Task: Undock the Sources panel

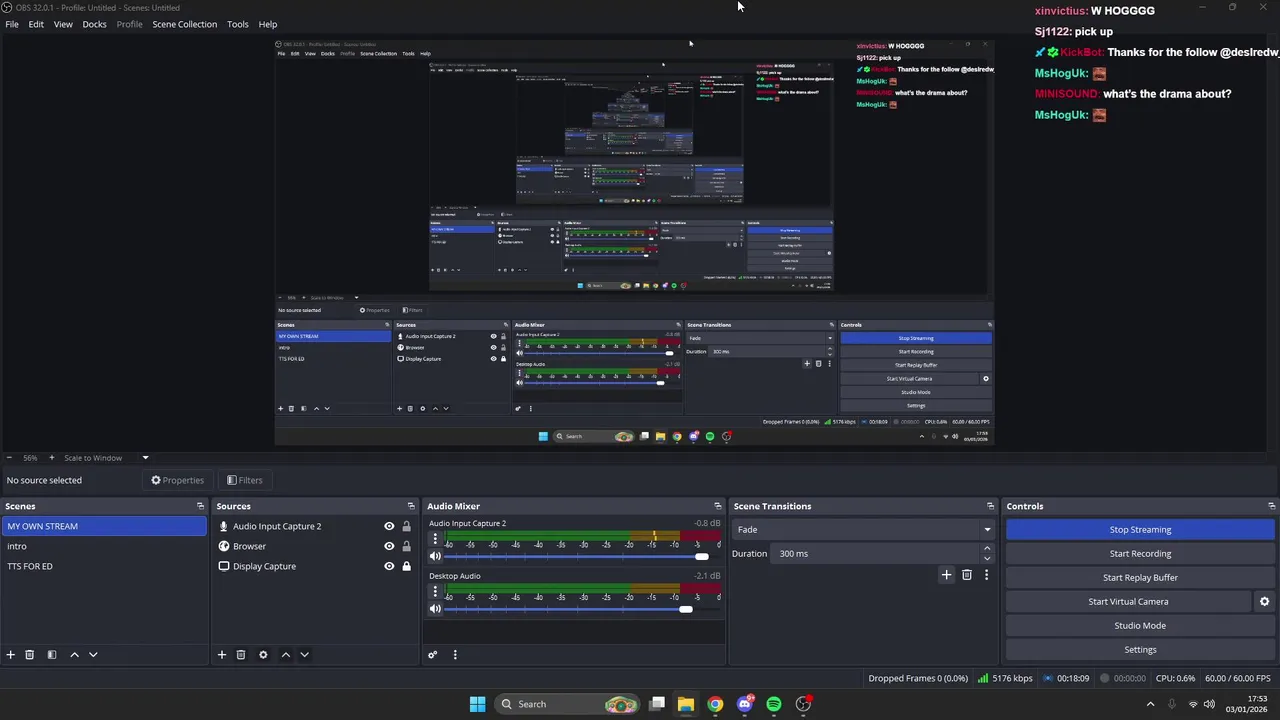Action: [410, 506]
